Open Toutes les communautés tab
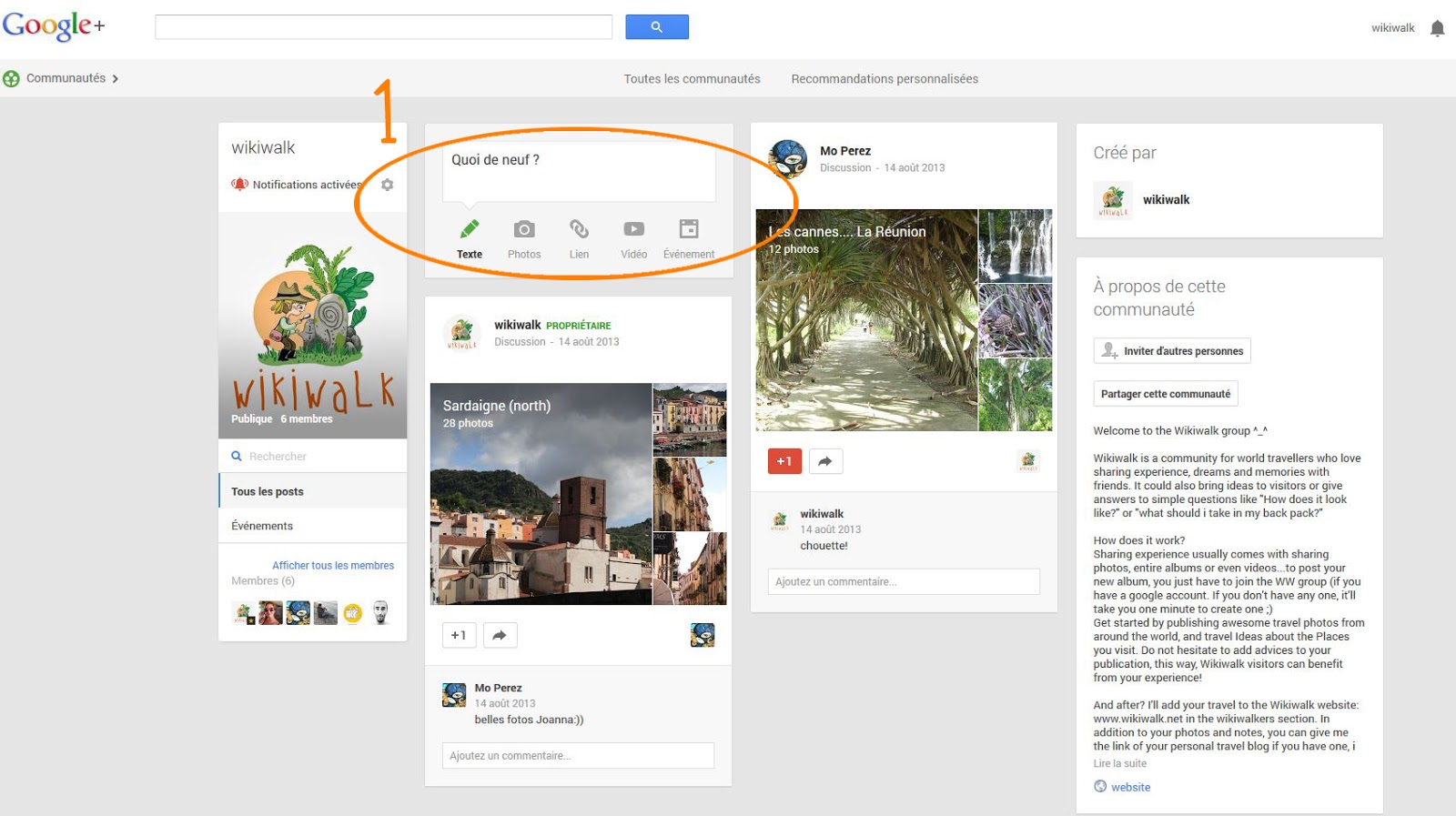The height and width of the screenshot is (816, 1456). click(x=692, y=79)
